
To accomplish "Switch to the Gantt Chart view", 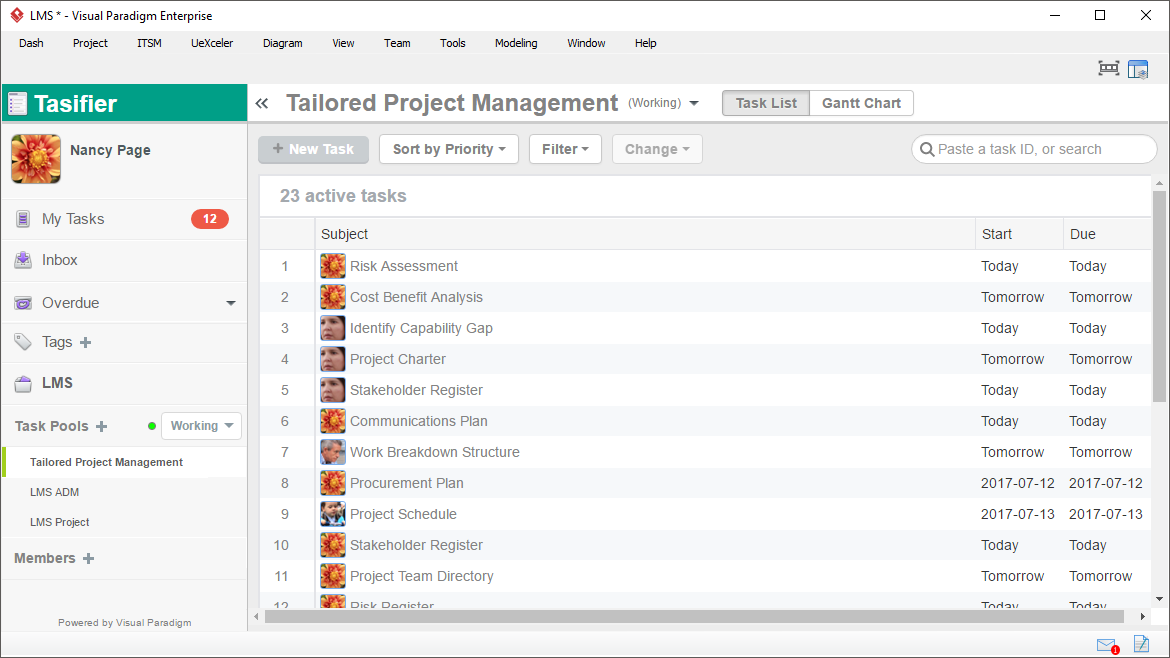I will [861, 103].
